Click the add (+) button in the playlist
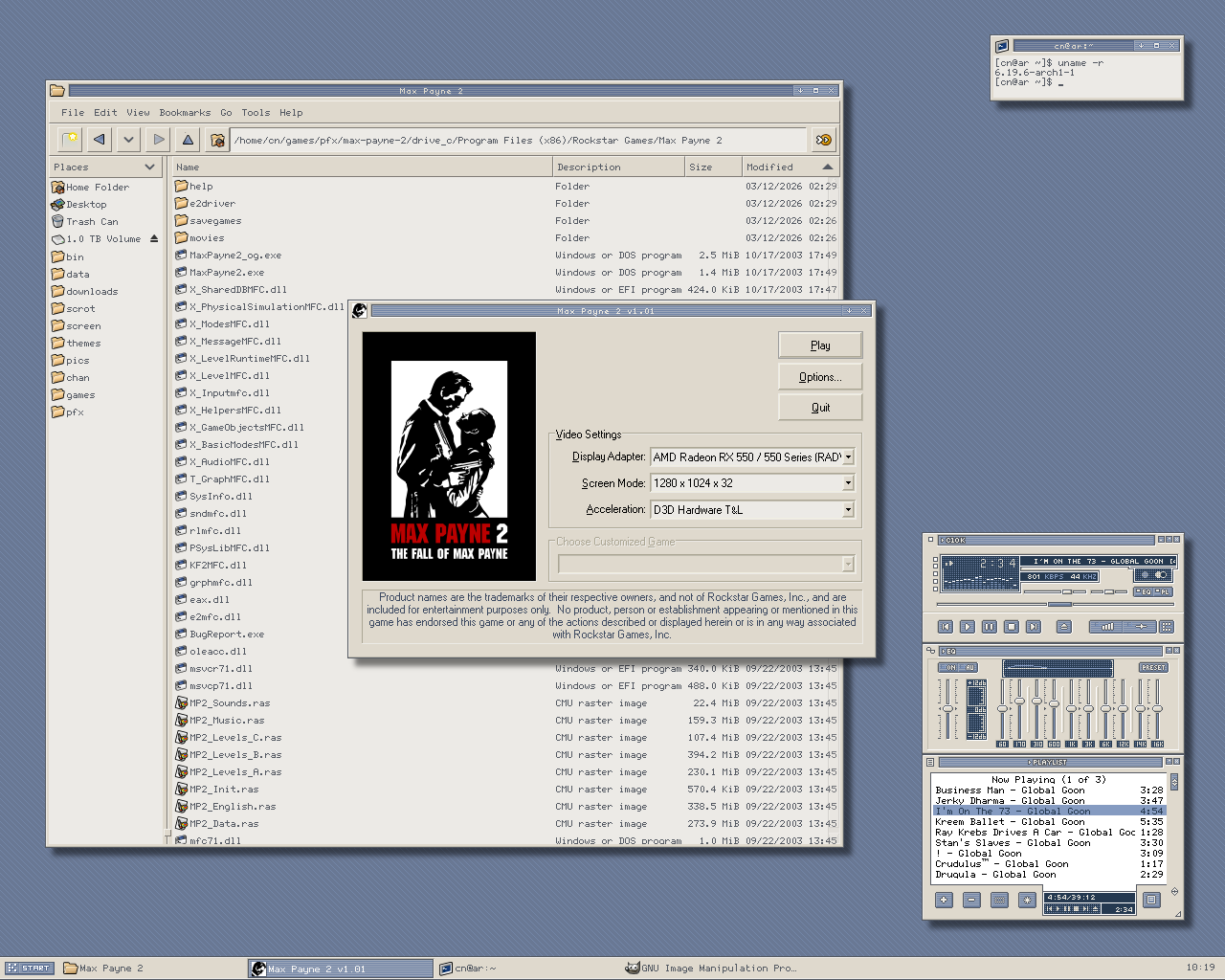Viewport: 1225px width, 980px height. [x=945, y=900]
